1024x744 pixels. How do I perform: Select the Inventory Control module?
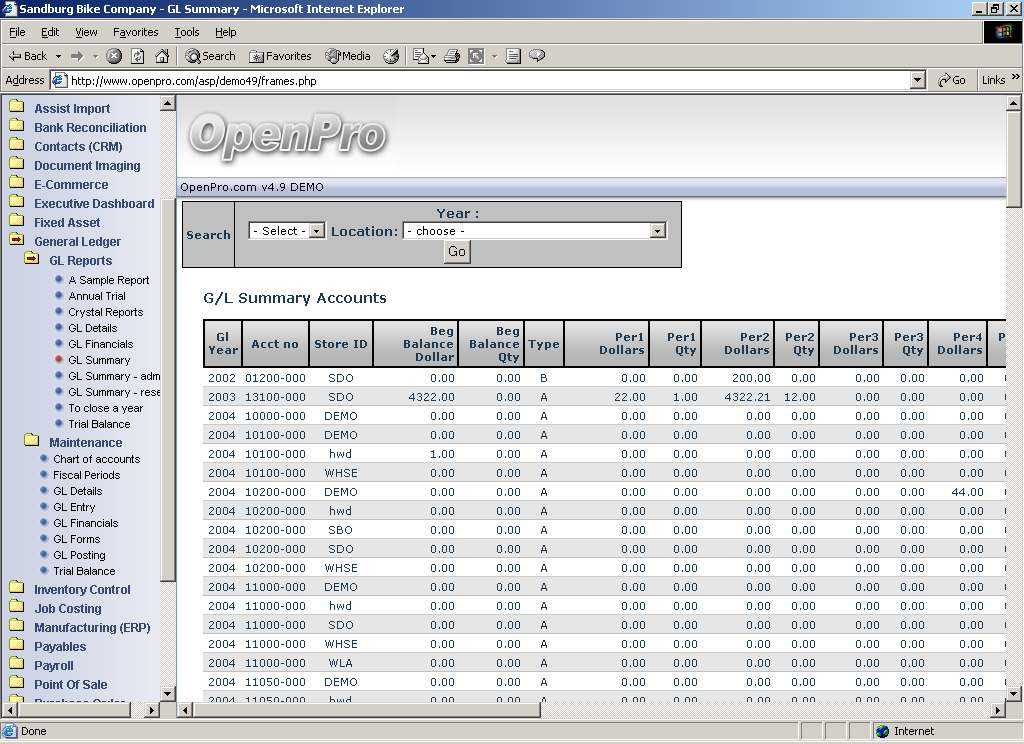(82, 590)
